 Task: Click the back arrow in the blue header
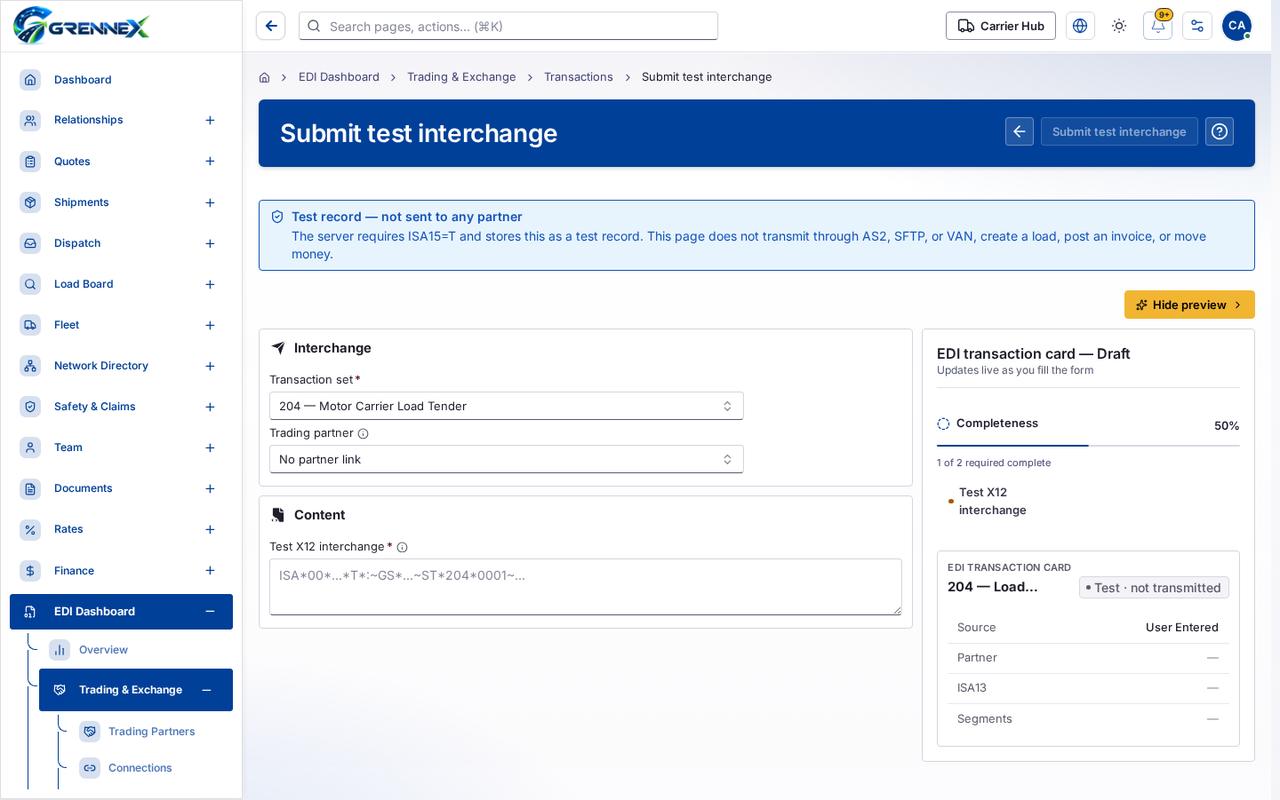[1019, 131]
